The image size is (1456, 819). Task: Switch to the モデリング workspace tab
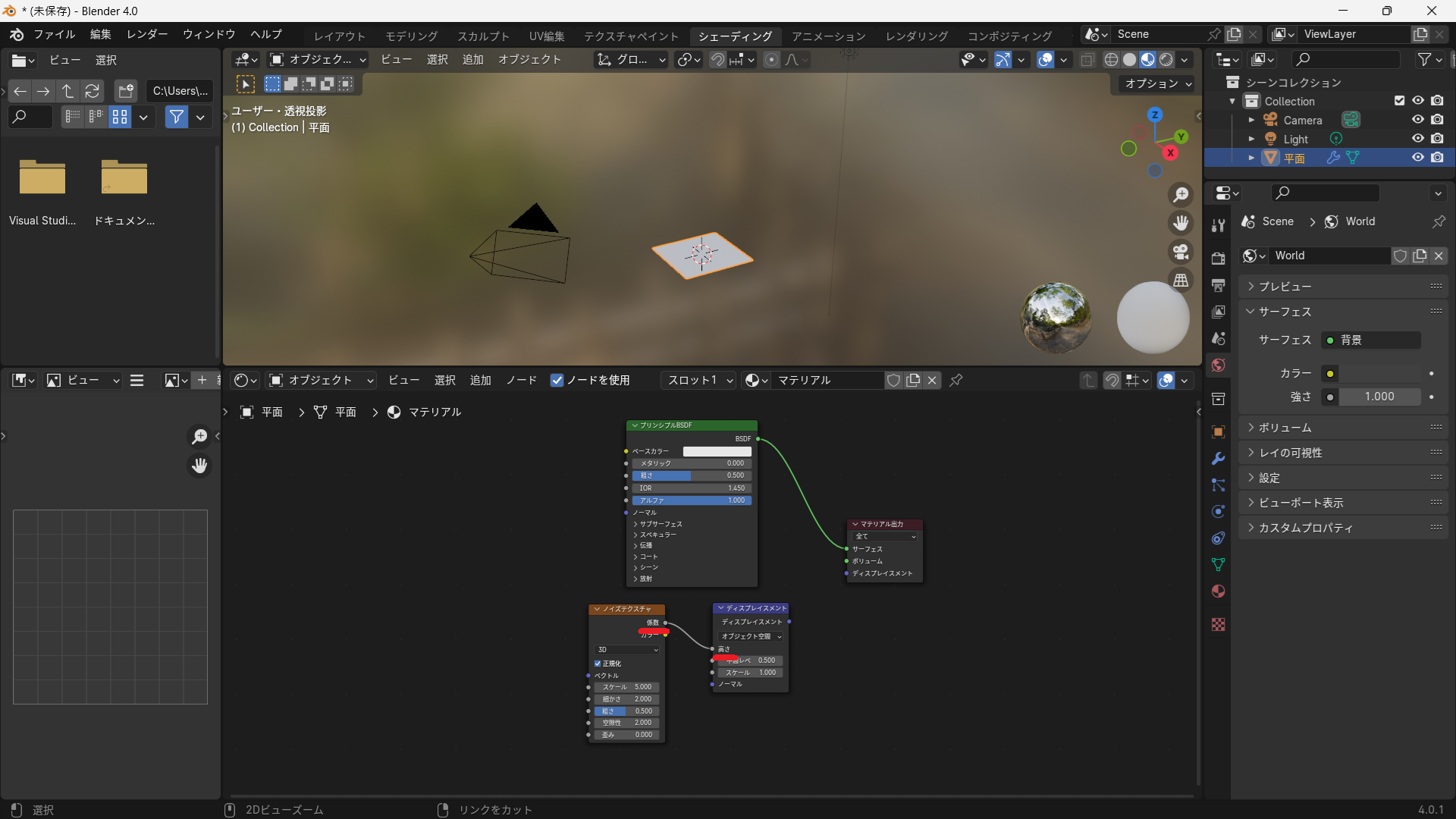(411, 36)
